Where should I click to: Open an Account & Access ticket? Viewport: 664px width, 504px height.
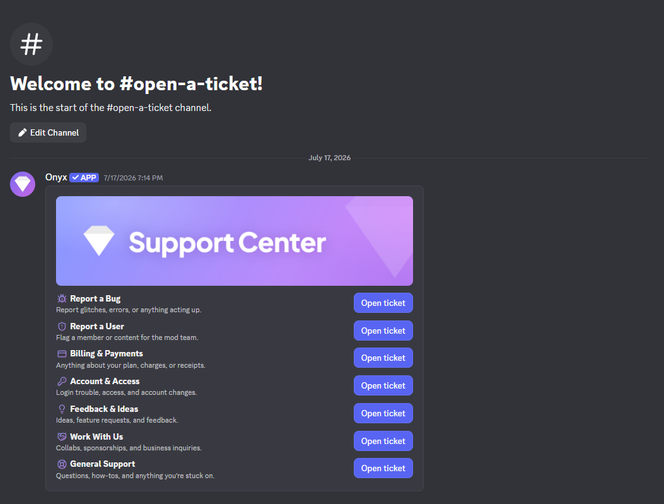click(383, 385)
